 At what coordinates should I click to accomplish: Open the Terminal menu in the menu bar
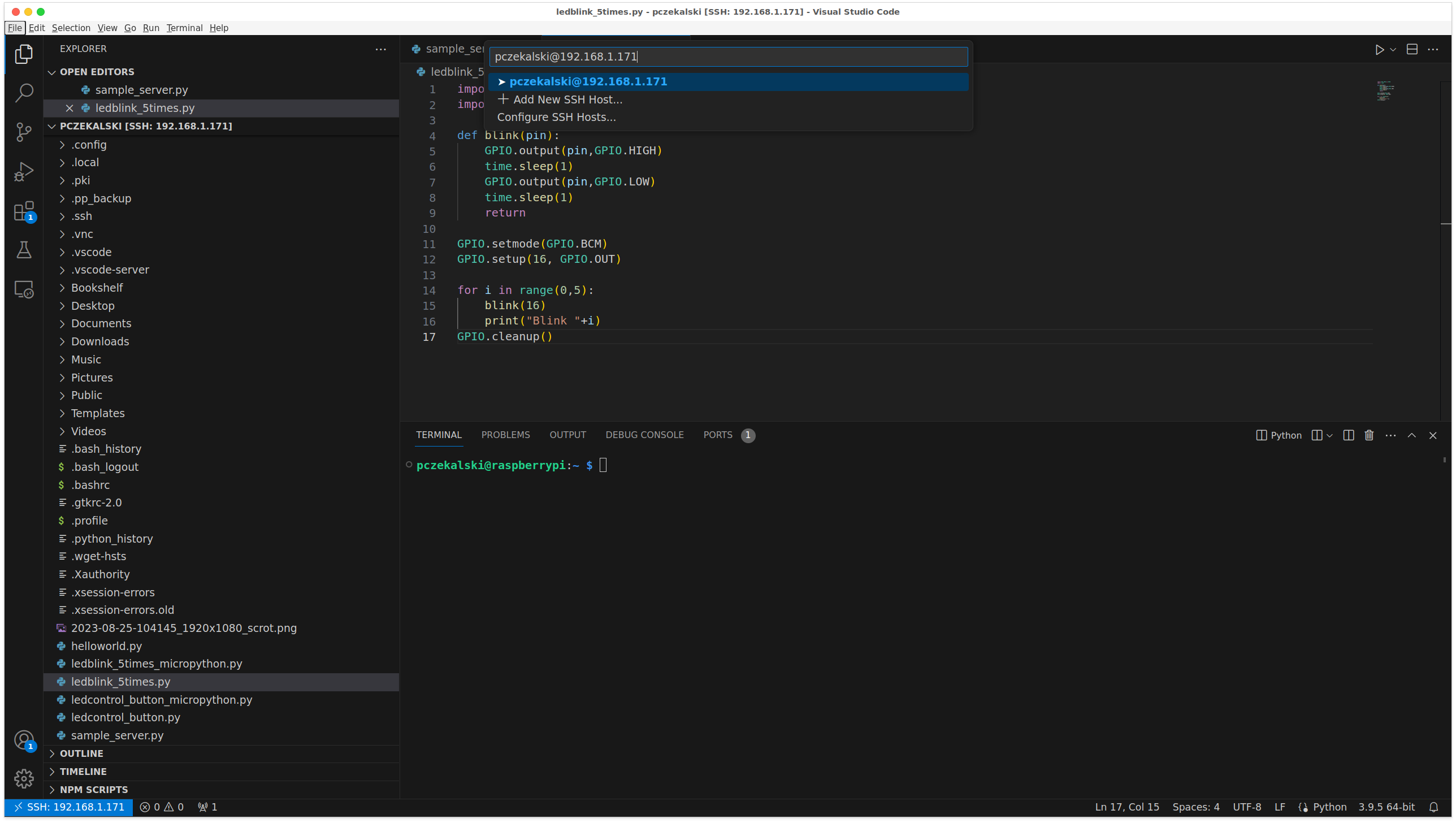click(184, 28)
